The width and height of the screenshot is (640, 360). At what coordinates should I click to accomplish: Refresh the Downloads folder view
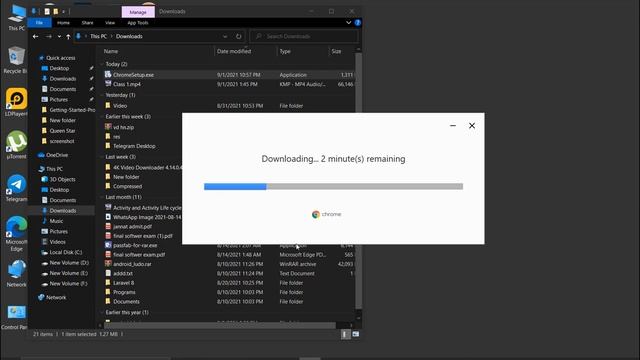(238, 36)
